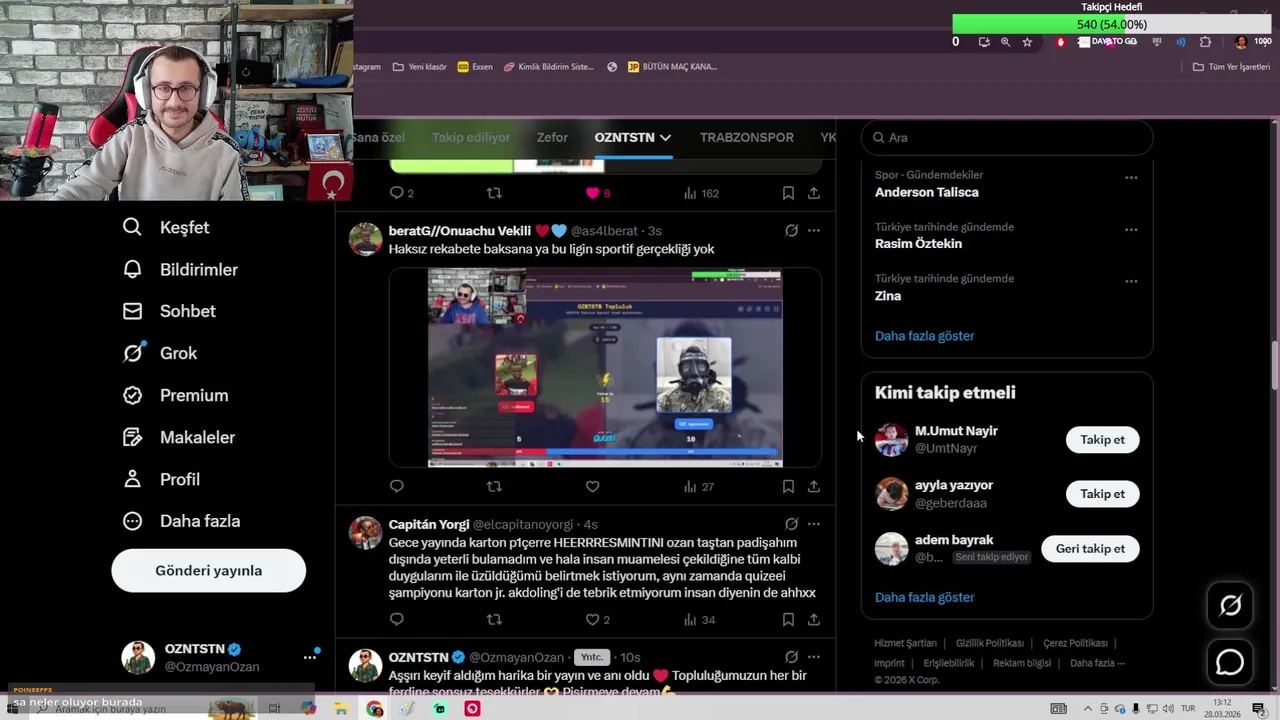Viewport: 1280px width, 720px height.
Task: Open Makaleler in the sidebar
Action: [x=178, y=437]
